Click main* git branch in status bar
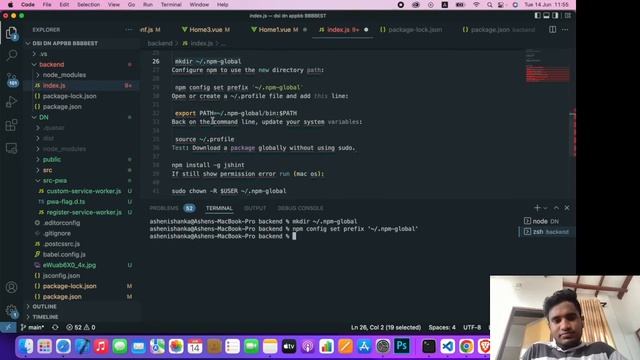Viewport: 640px width, 360px height. (32, 327)
